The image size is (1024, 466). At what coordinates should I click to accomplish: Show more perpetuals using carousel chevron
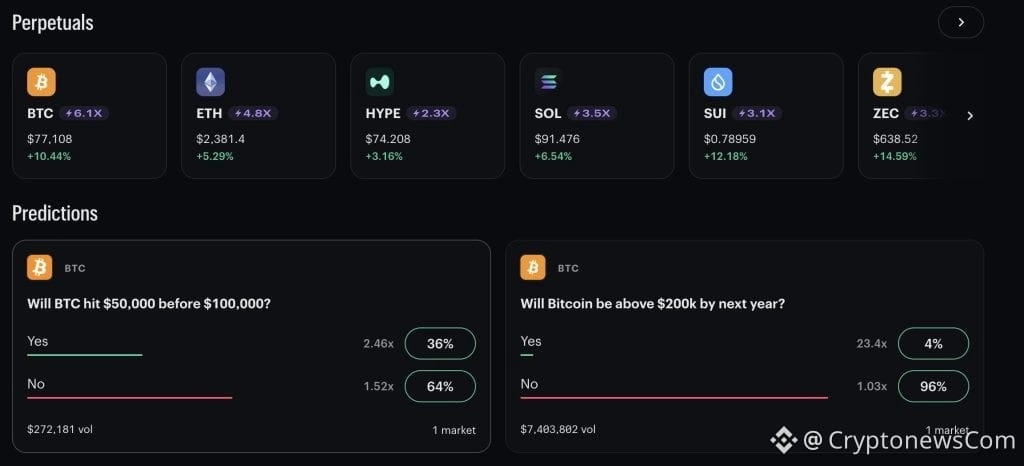coord(970,116)
